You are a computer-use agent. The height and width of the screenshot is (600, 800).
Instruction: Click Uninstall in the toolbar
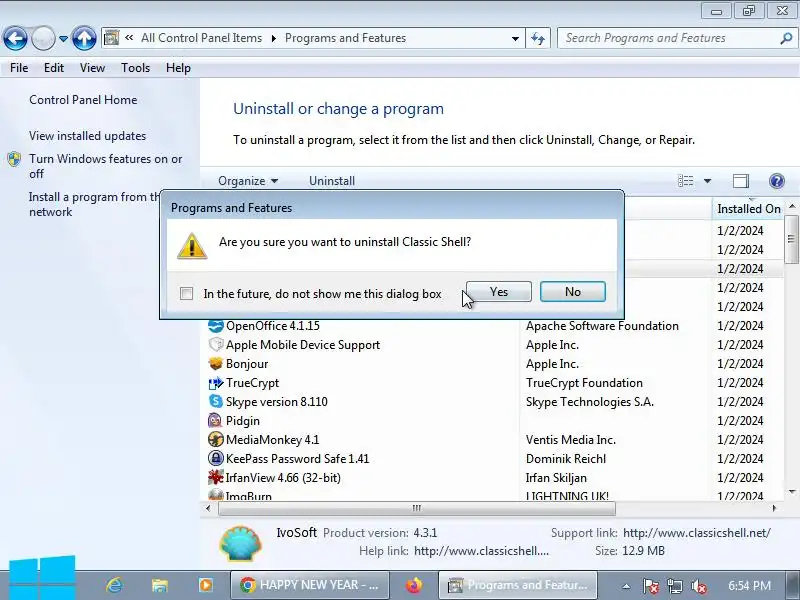click(332, 181)
